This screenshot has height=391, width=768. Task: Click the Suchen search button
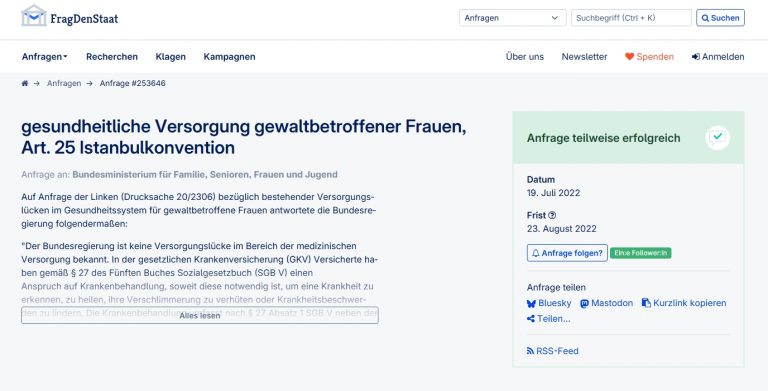[720, 18]
